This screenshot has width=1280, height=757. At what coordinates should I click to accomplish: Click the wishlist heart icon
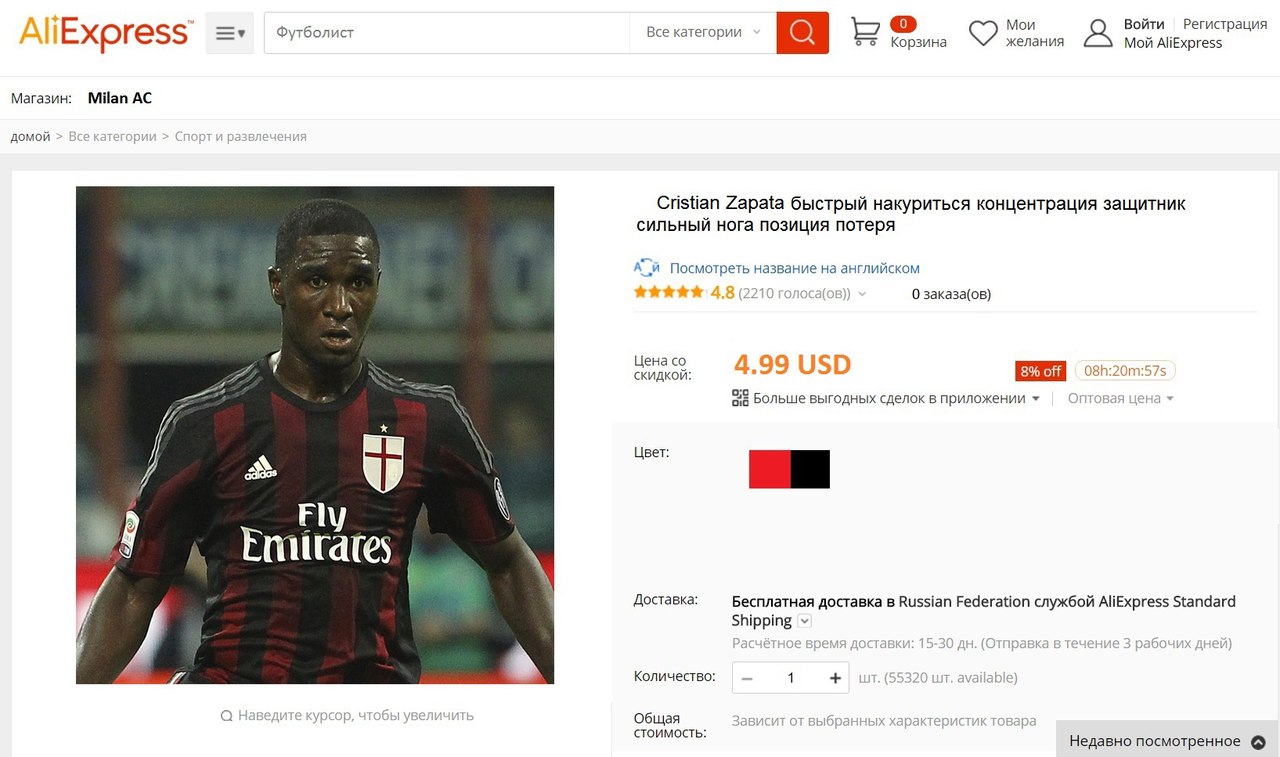pyautogui.click(x=983, y=33)
